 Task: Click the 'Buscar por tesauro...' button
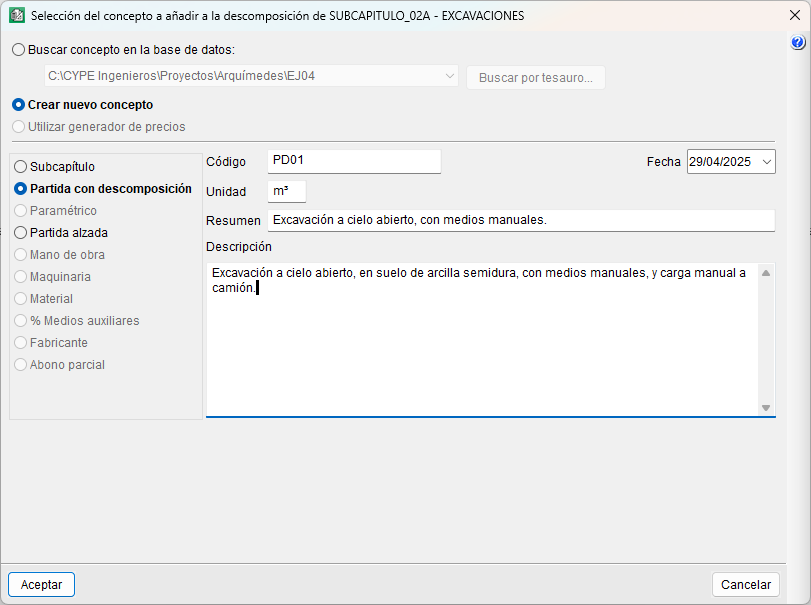536,78
